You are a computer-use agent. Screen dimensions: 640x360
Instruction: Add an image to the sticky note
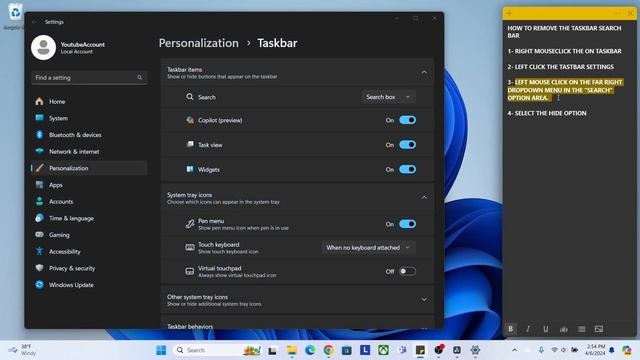point(599,329)
